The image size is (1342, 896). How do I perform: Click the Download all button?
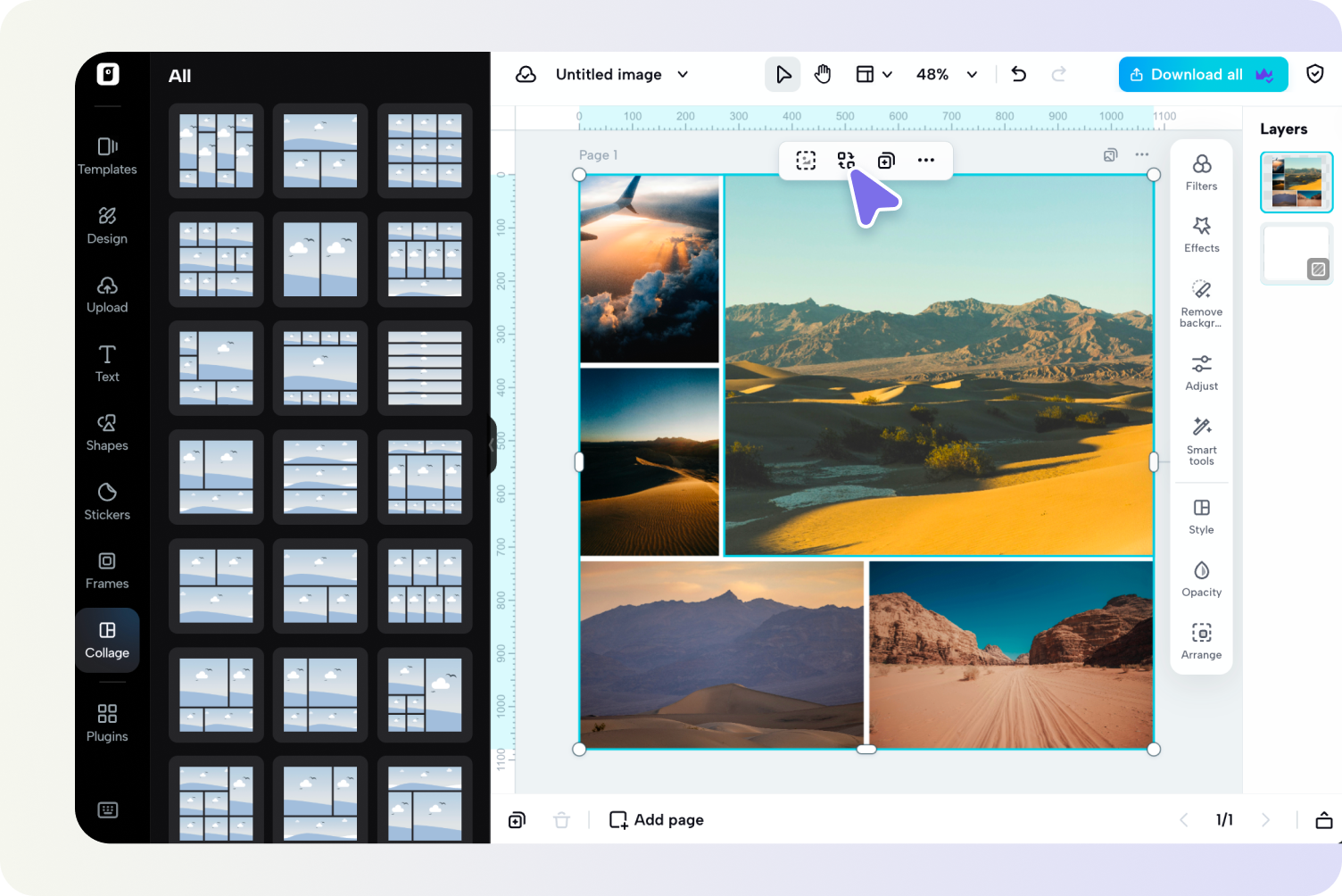[1203, 74]
